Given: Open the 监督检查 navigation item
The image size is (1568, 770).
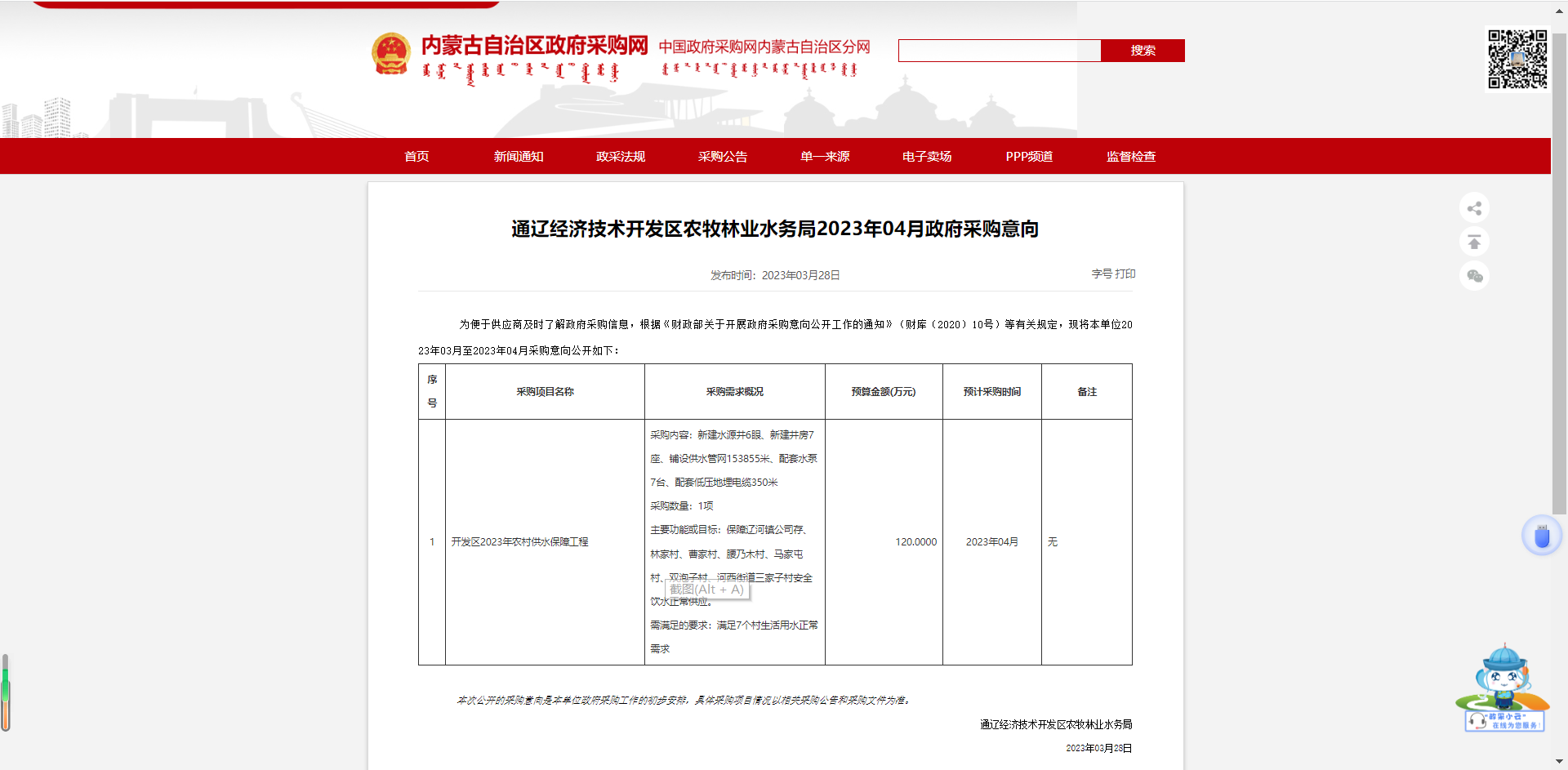Looking at the screenshot, I should 1131,156.
